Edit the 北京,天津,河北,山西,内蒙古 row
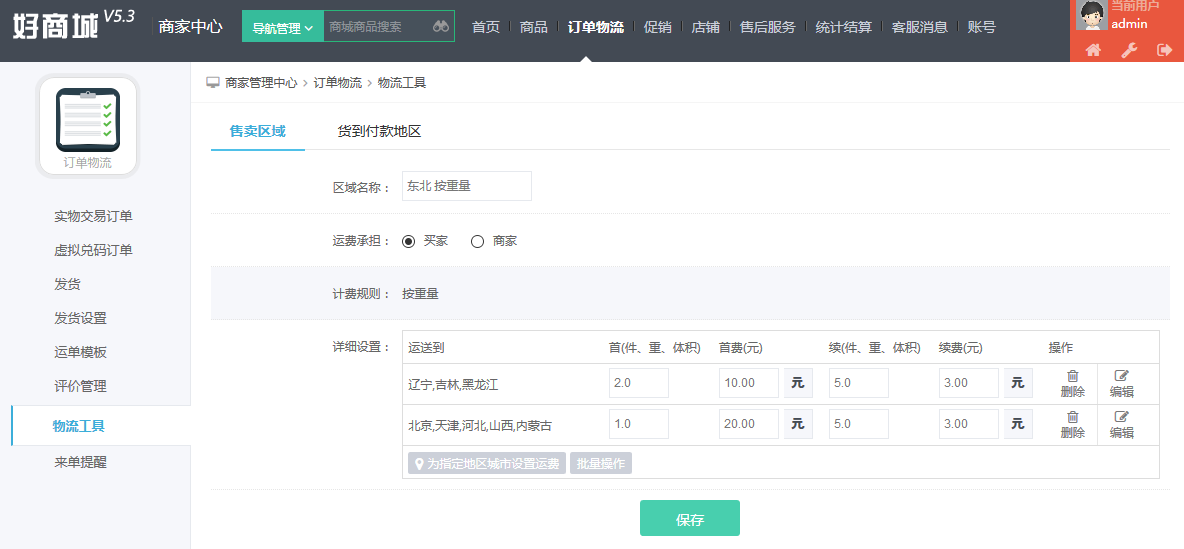The image size is (1184, 549). click(1121, 424)
